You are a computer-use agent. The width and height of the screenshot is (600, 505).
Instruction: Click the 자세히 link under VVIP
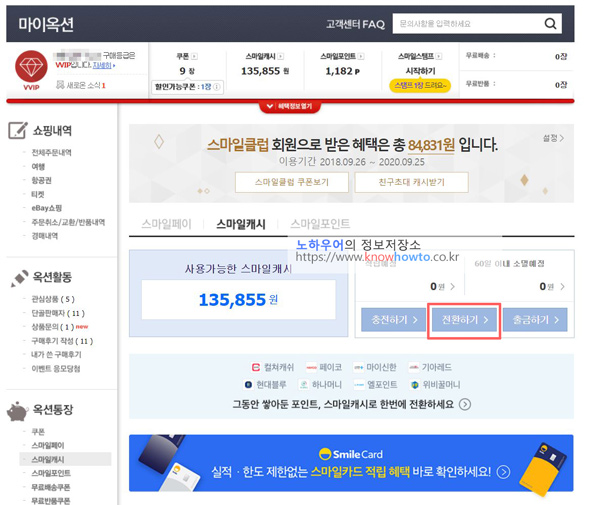102,65
